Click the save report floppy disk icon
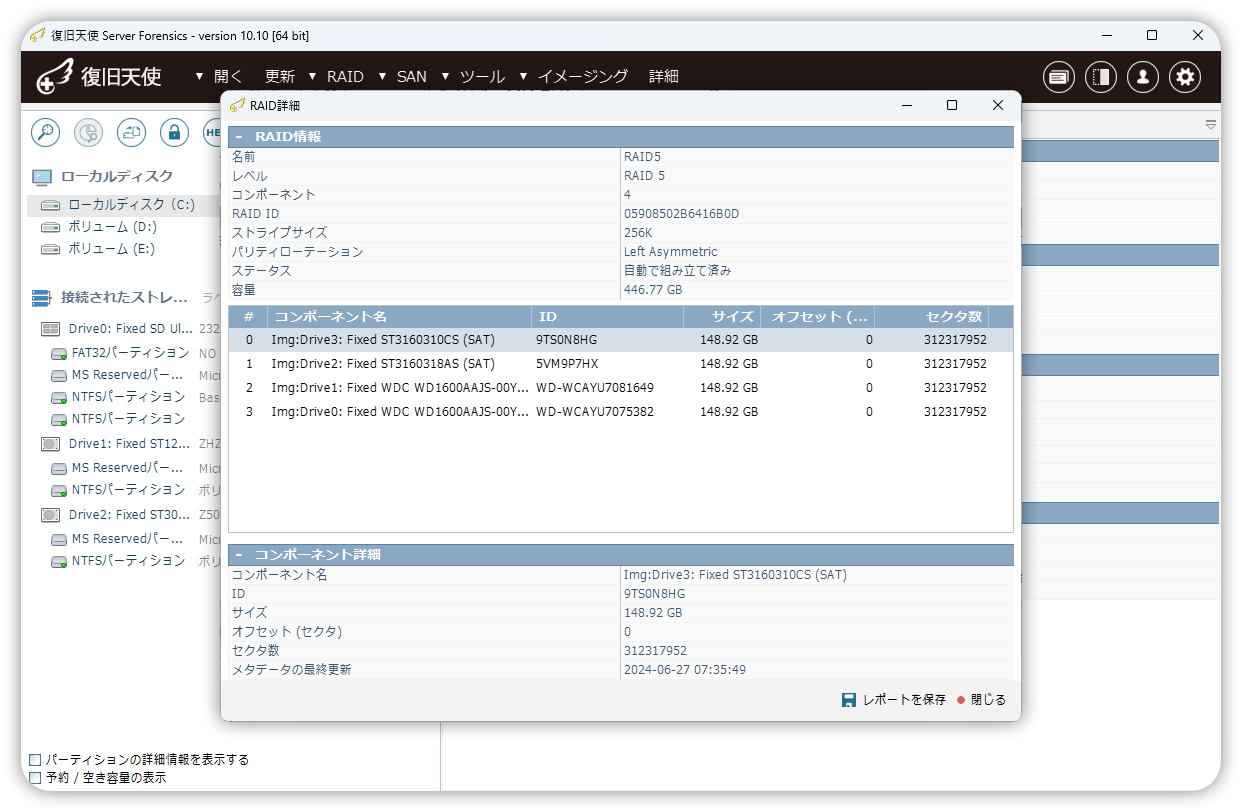1242x812 pixels. click(x=849, y=700)
